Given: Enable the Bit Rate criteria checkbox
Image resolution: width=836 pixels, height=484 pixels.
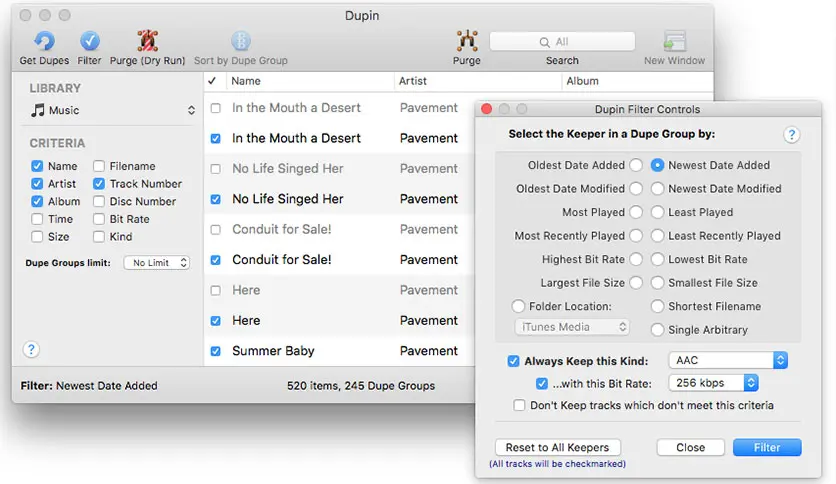Looking at the screenshot, I should pos(99,219).
